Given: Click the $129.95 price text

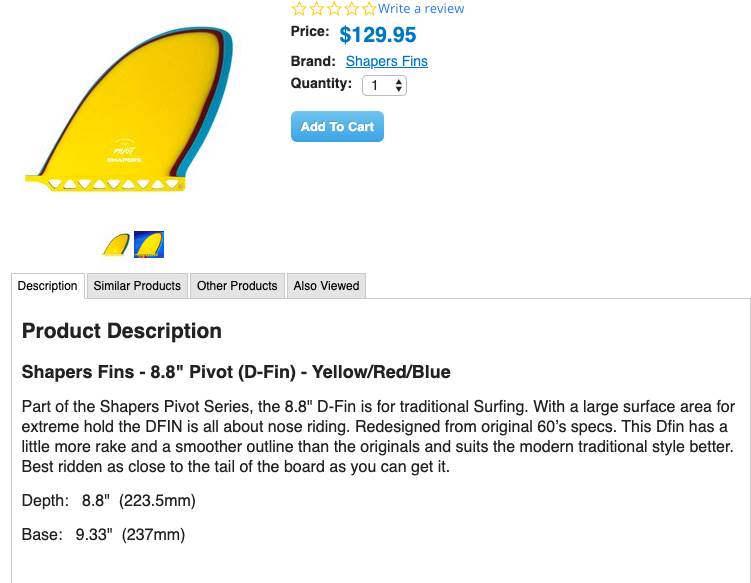Looking at the screenshot, I should pos(378,35).
